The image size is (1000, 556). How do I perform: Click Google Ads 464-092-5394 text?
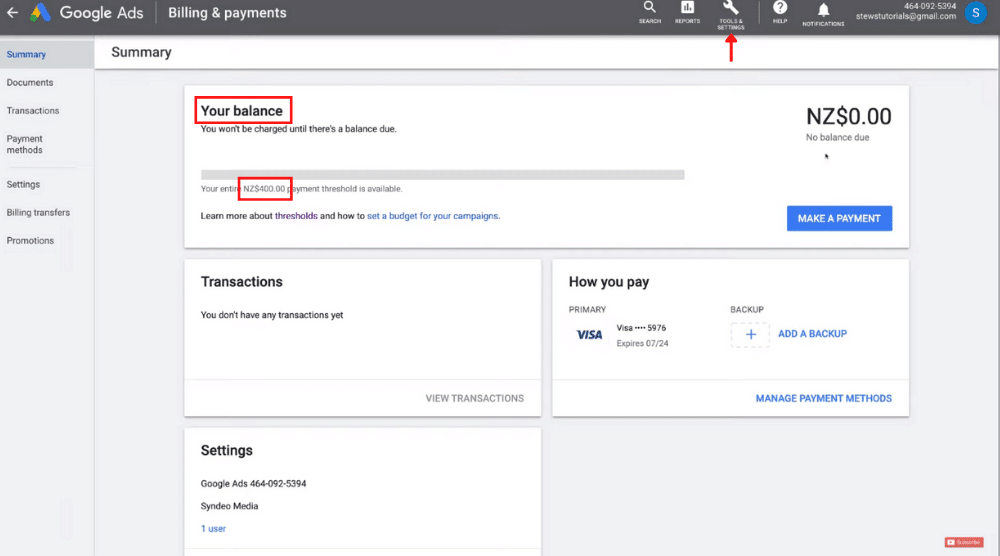253,484
